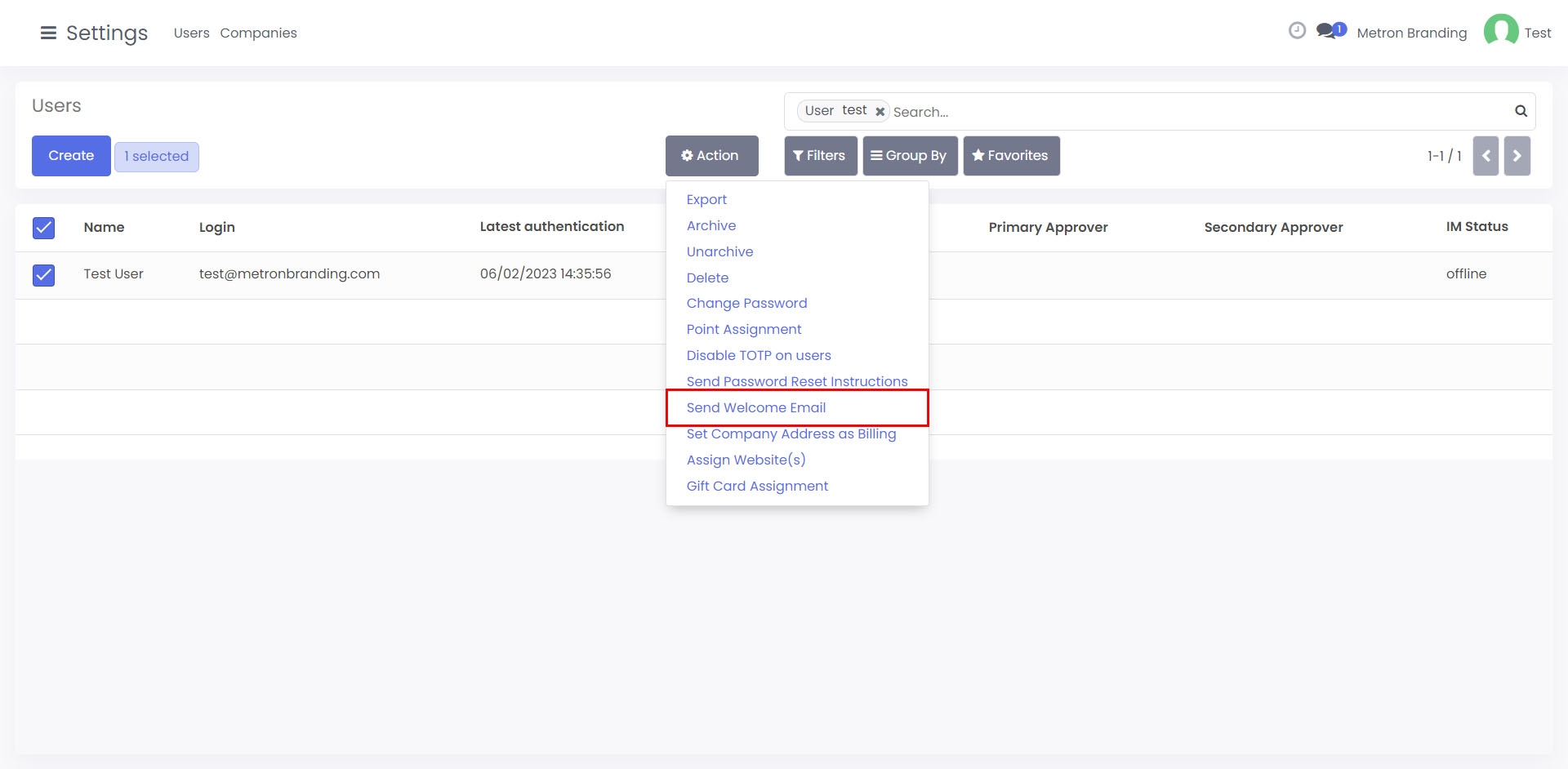Toggle the select-all header checkbox

pos(44,228)
